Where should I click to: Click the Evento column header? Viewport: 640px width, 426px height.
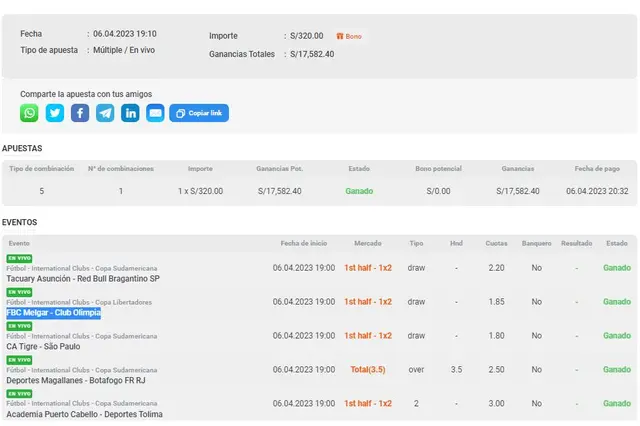pyautogui.click(x=19, y=243)
